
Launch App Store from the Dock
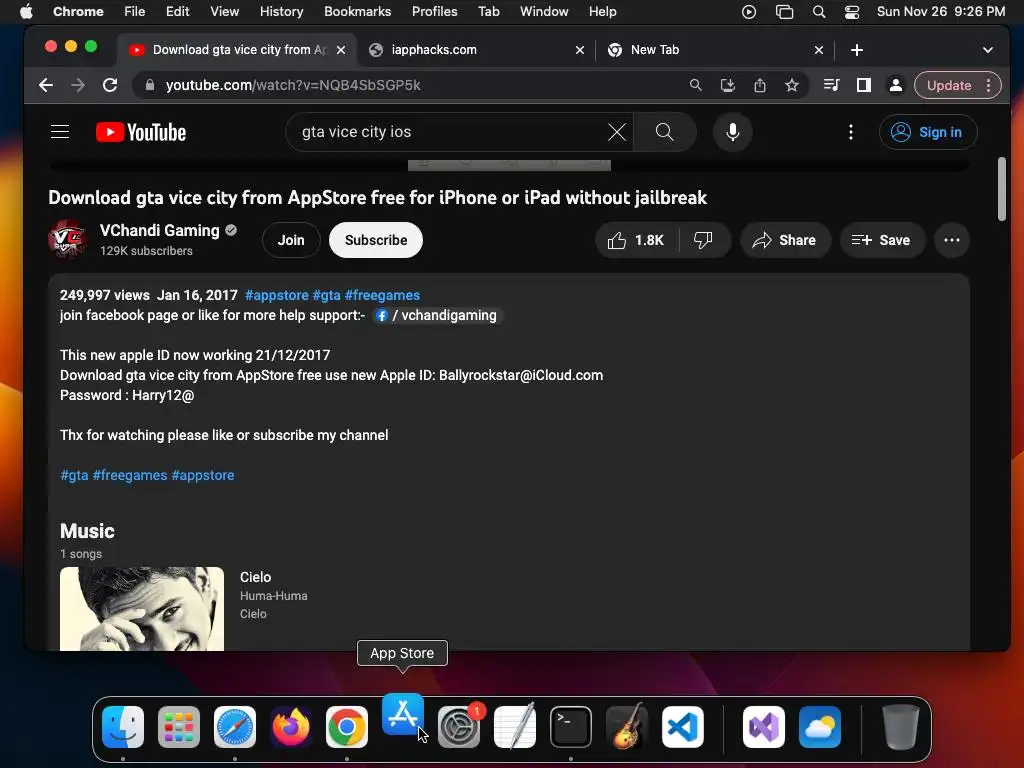(x=402, y=714)
